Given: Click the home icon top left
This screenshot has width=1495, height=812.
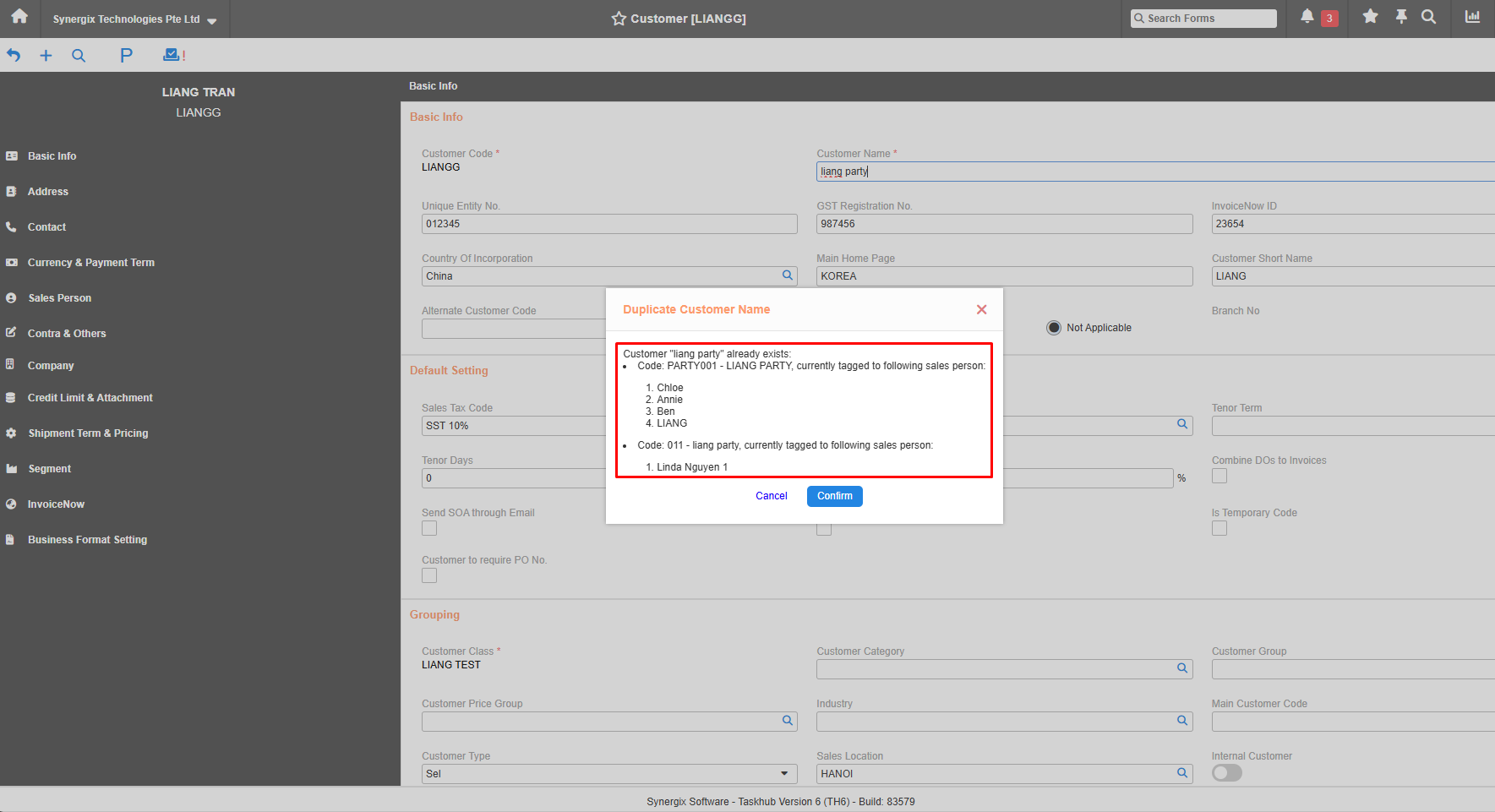Looking at the screenshot, I should 19,16.
